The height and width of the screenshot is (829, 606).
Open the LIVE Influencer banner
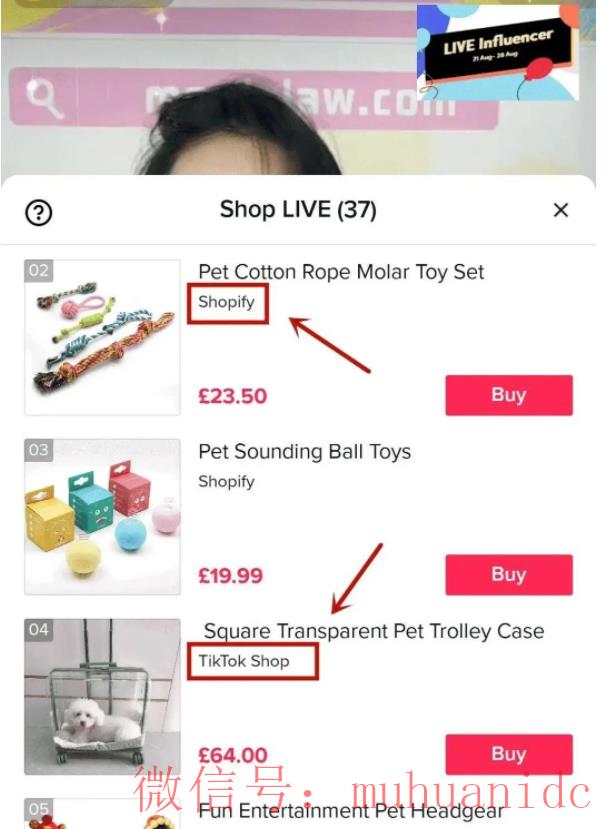tap(498, 52)
